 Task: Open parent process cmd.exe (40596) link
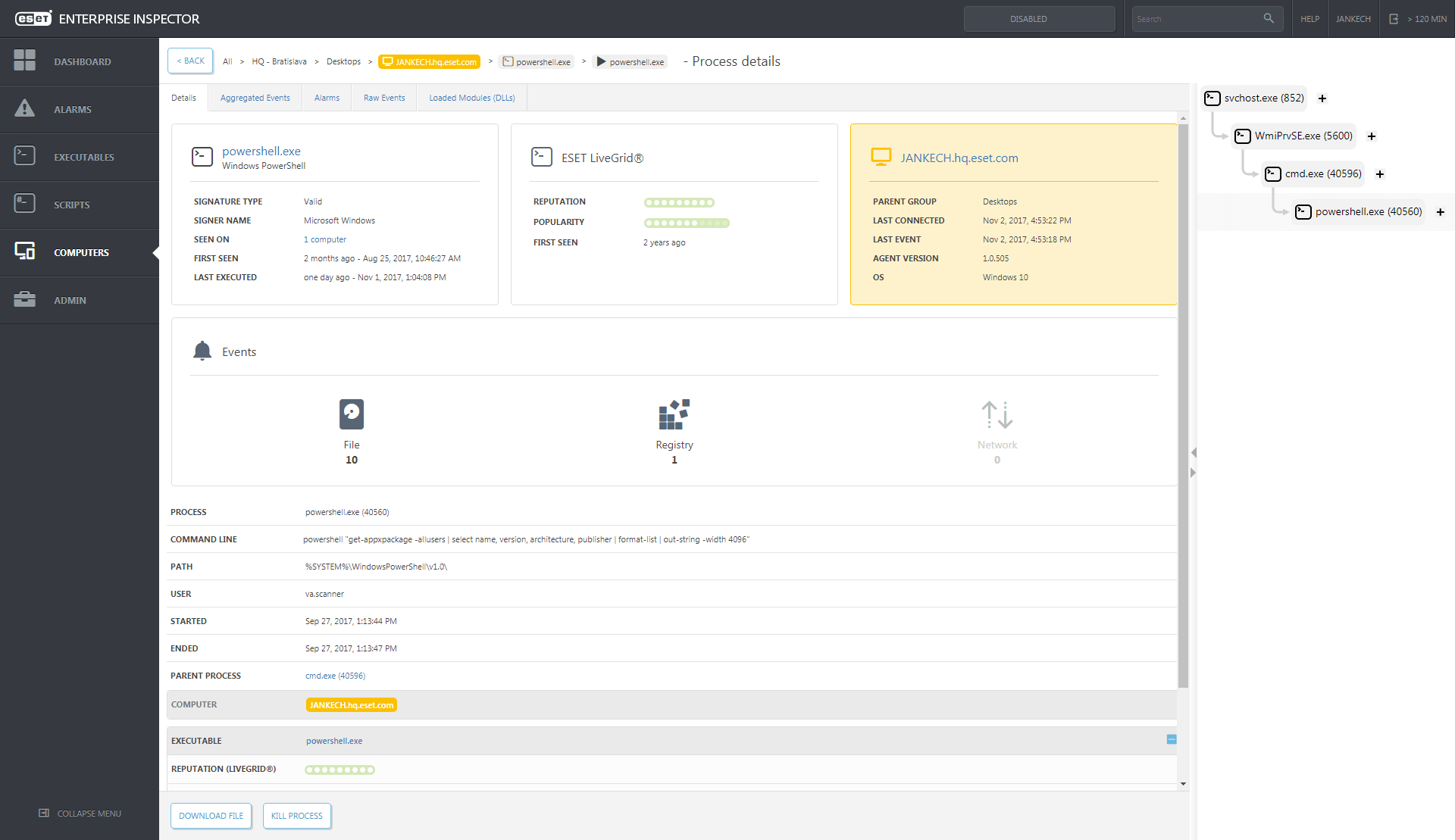[335, 676]
